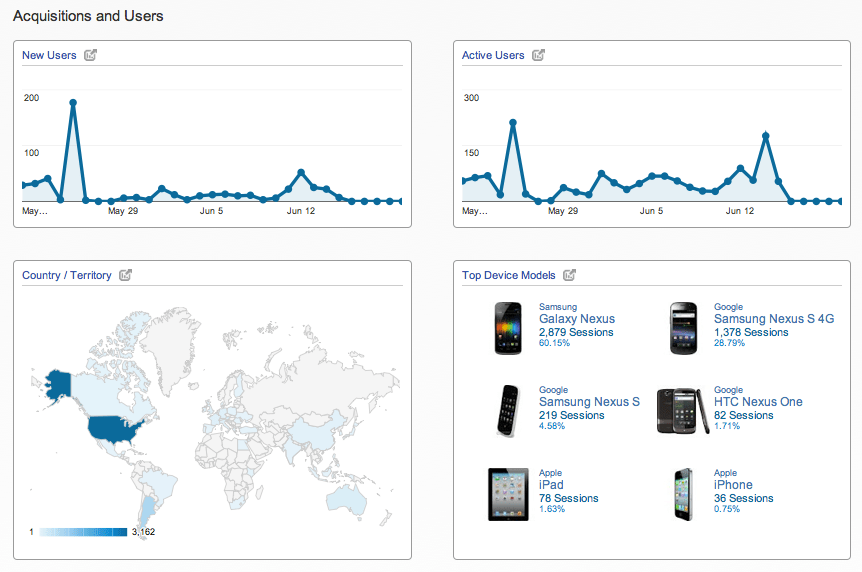
Task: Open Top Device Models report link
Action: (509, 276)
